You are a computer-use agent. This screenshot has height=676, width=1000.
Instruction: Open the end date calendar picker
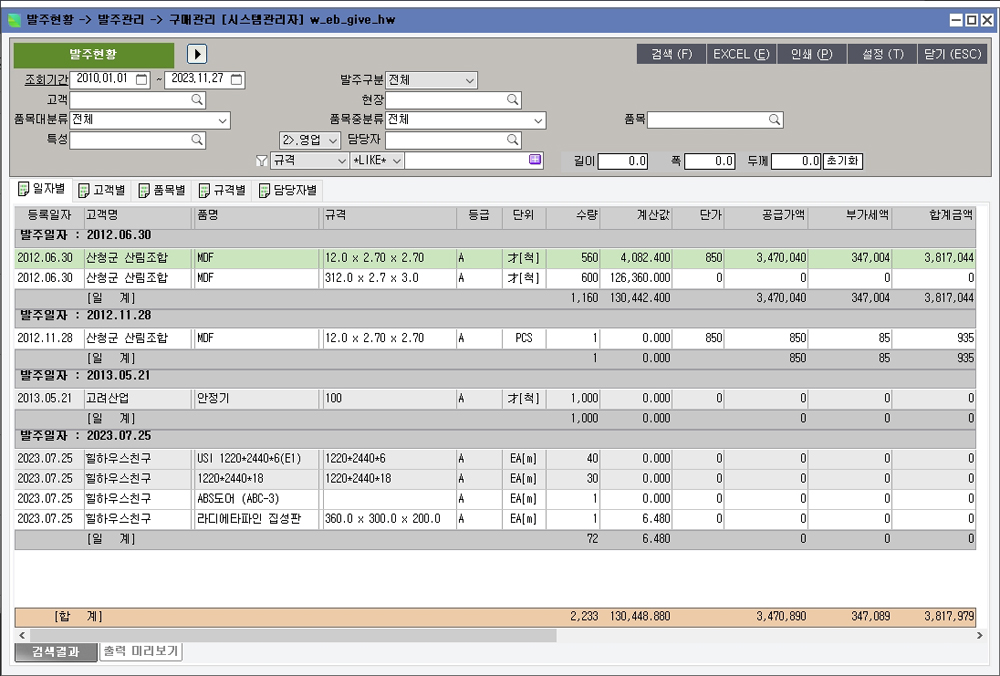click(236, 80)
